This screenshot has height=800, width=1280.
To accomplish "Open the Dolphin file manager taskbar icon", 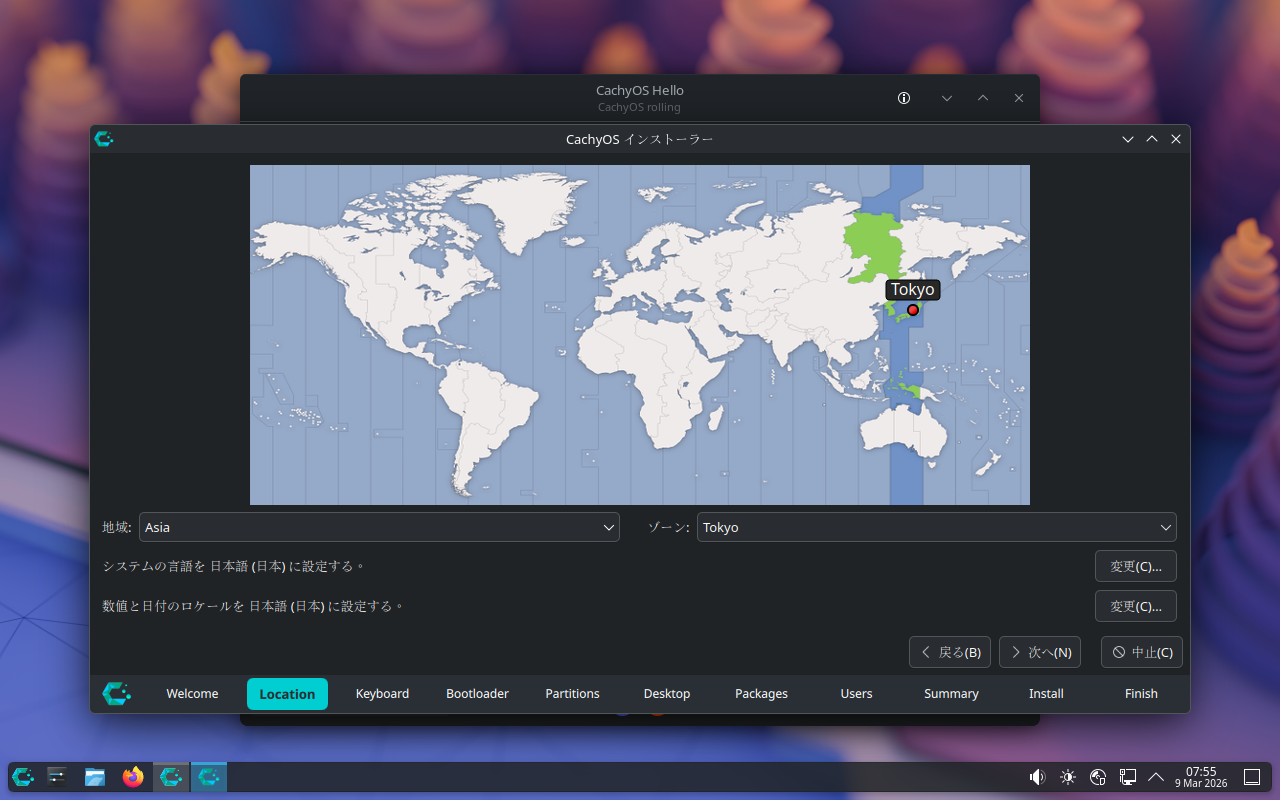I will click(95, 777).
